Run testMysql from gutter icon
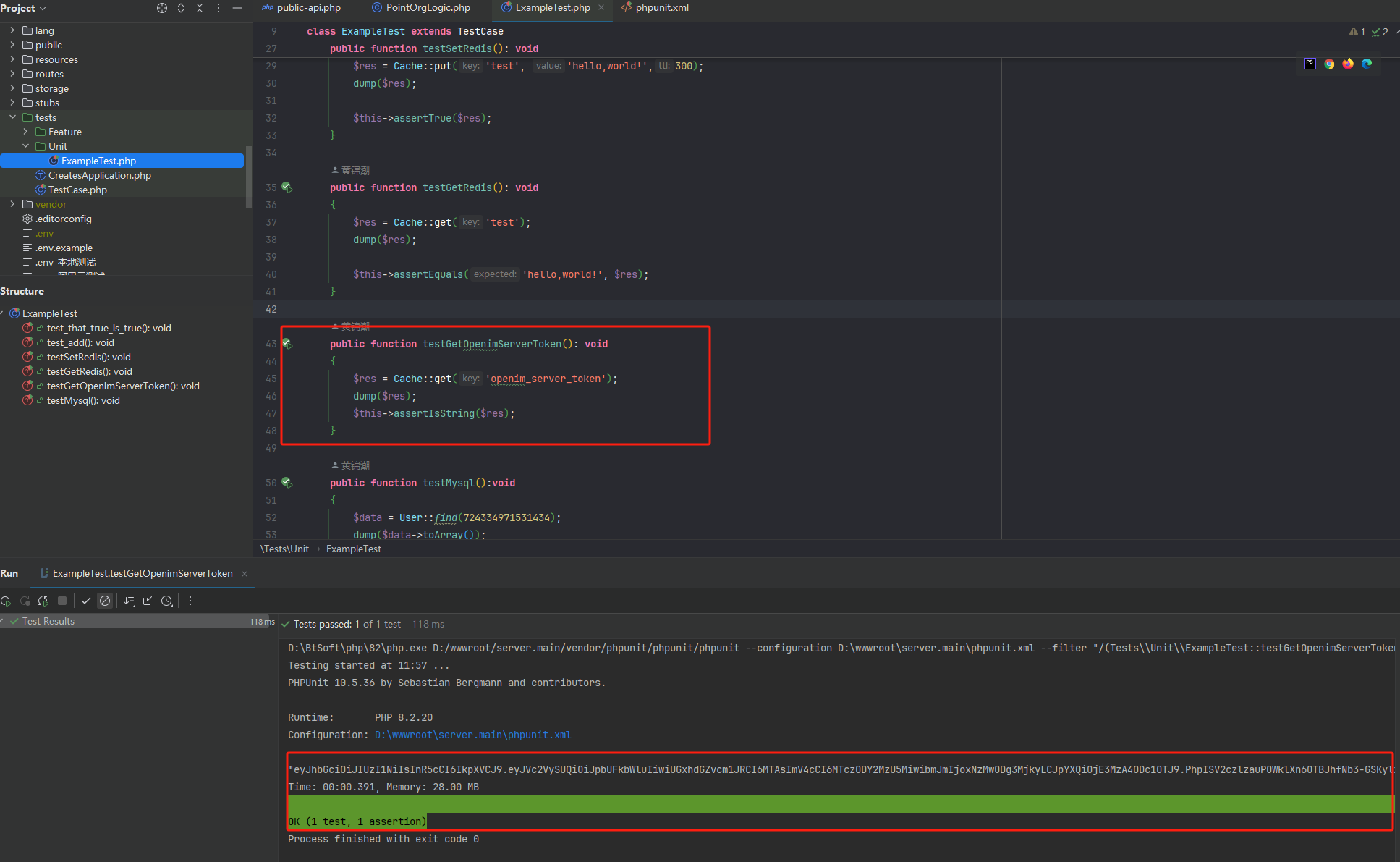 pyautogui.click(x=287, y=483)
